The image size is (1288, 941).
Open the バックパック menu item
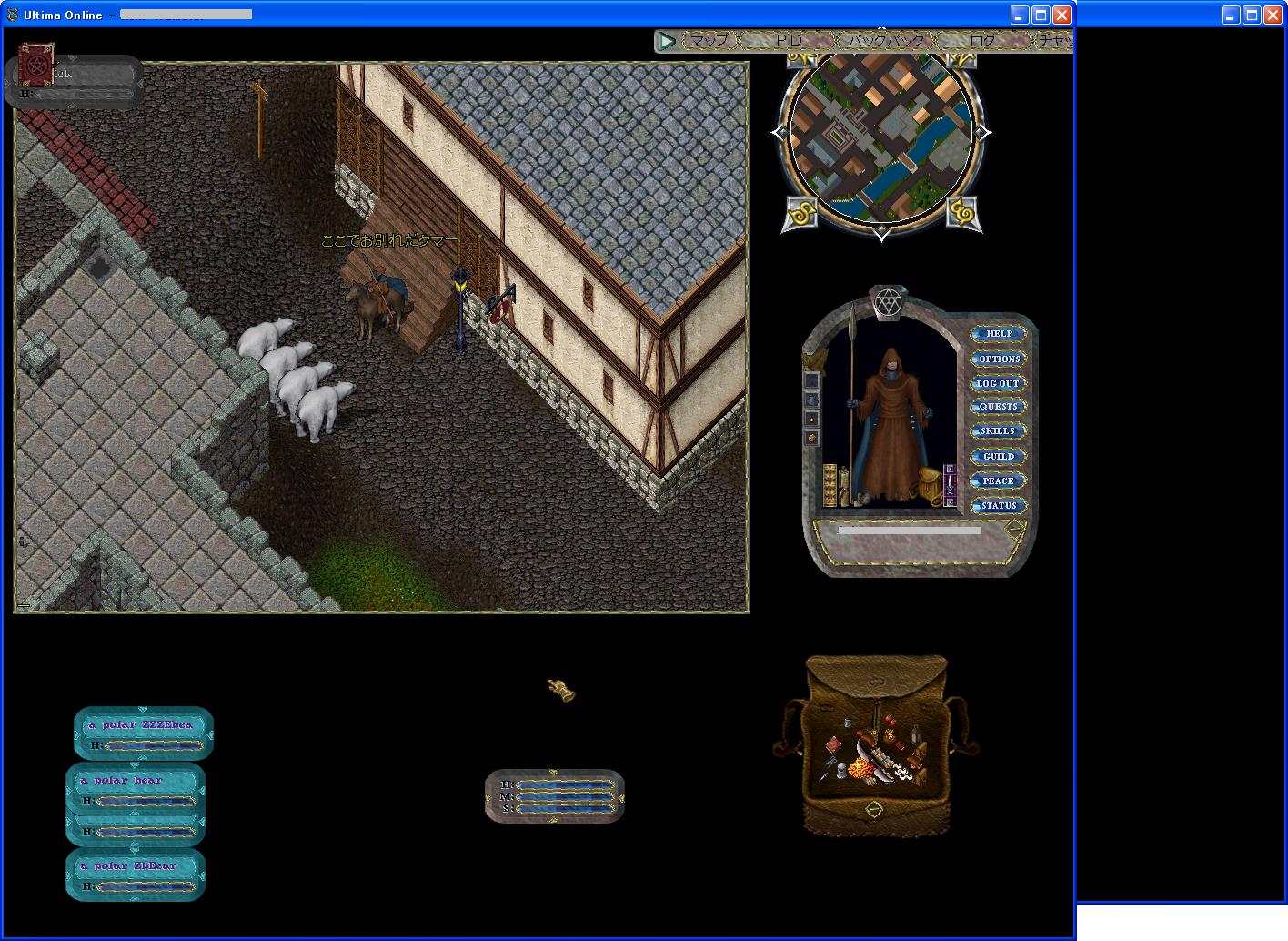click(886, 41)
